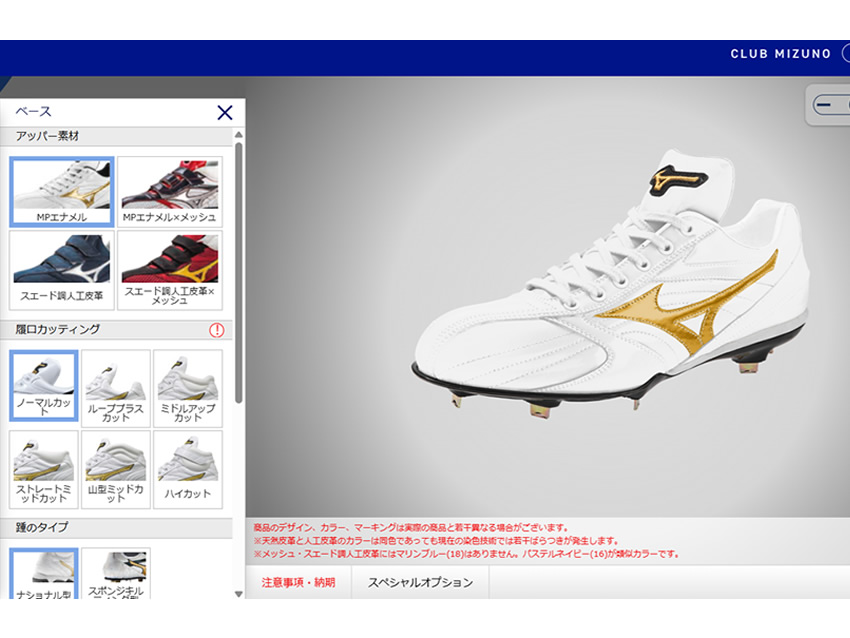
Task: Select MPエナメル upper material thumbnail
Action: (62, 192)
